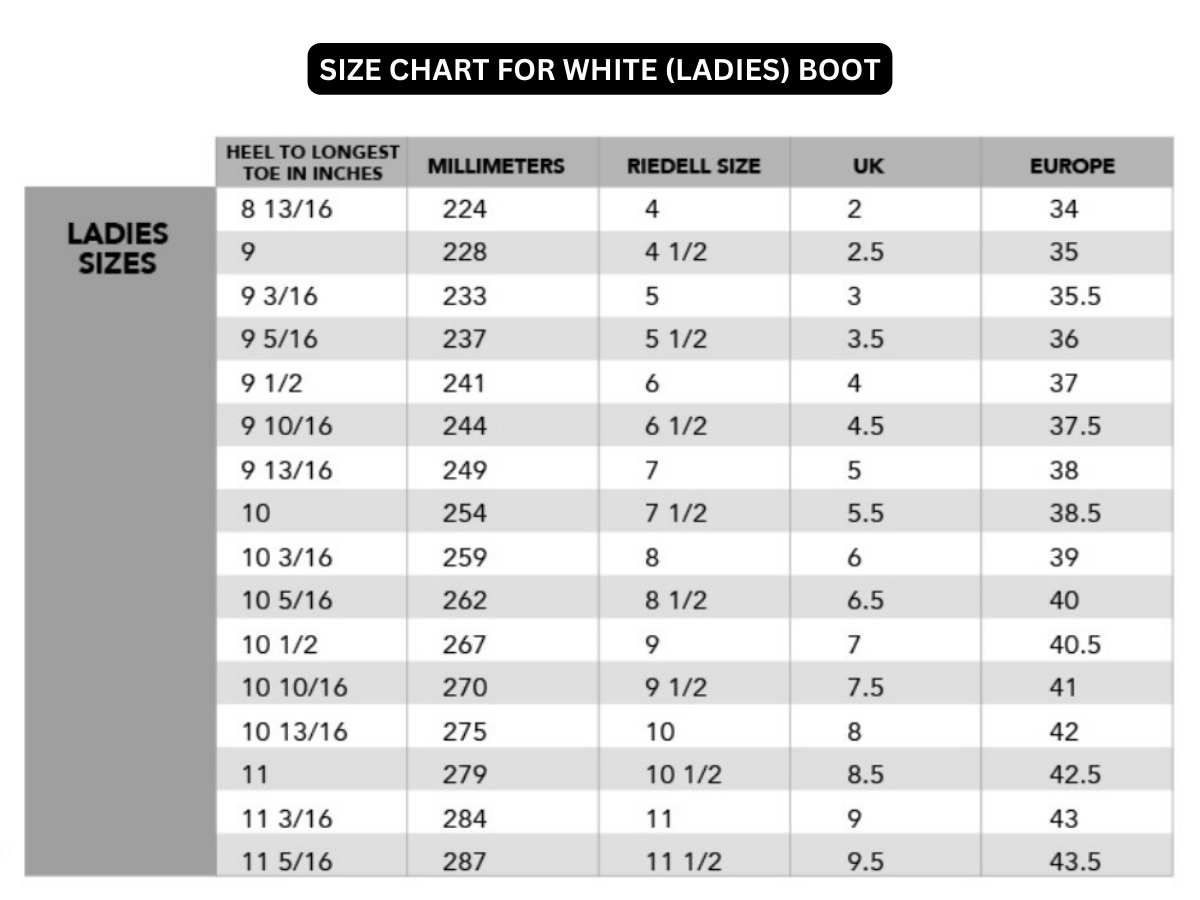Select the Riedell size 4 1/2 cell

tap(675, 253)
